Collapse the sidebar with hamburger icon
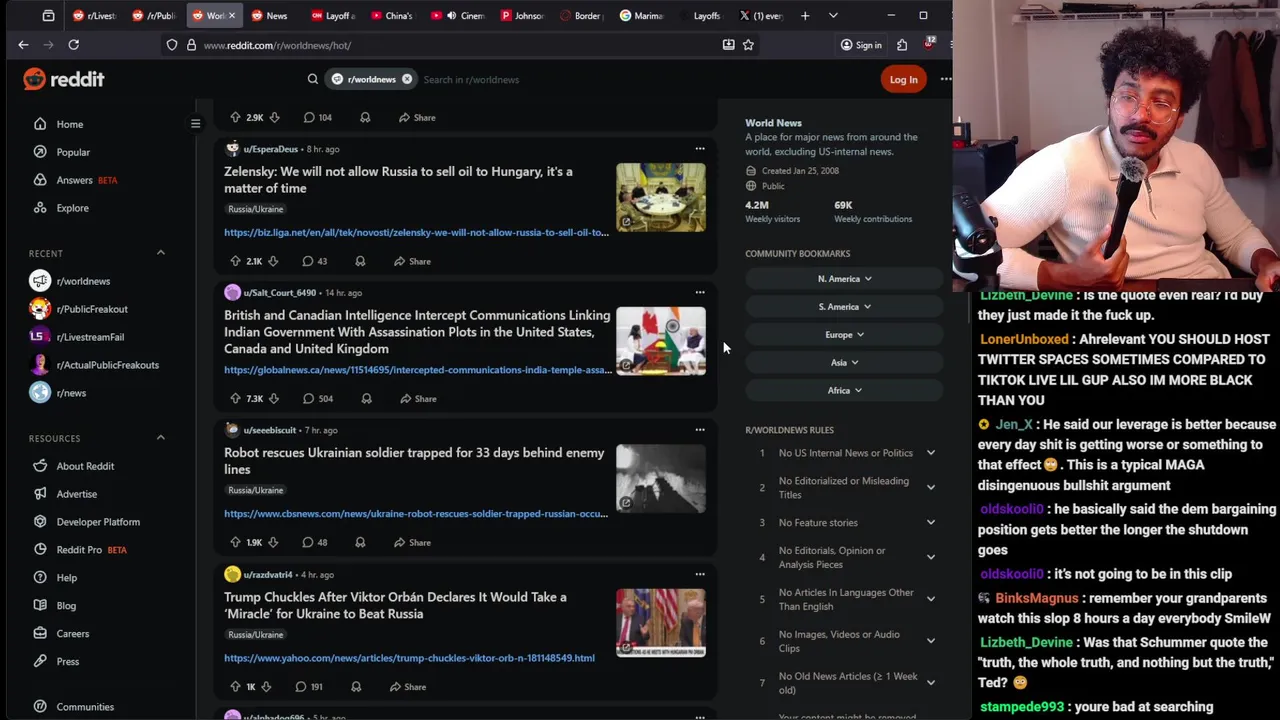The height and width of the screenshot is (720, 1280). [196, 124]
